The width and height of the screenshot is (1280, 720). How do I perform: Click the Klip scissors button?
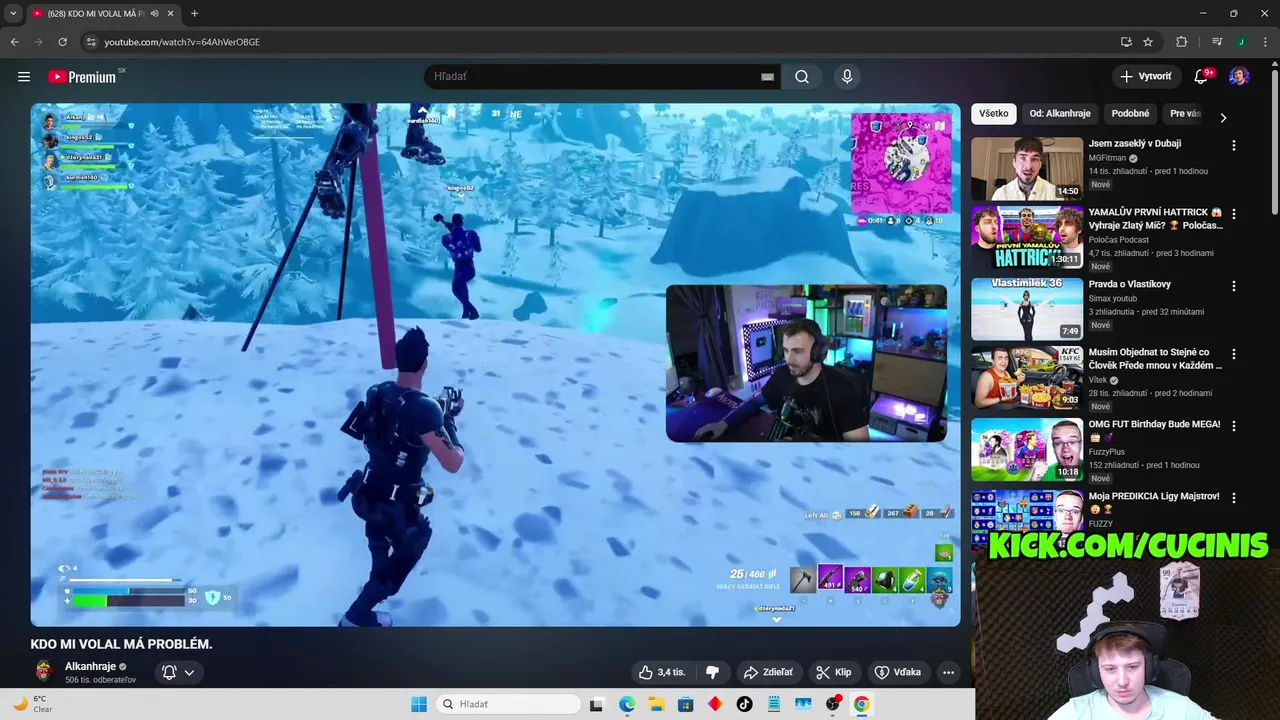[x=833, y=672]
